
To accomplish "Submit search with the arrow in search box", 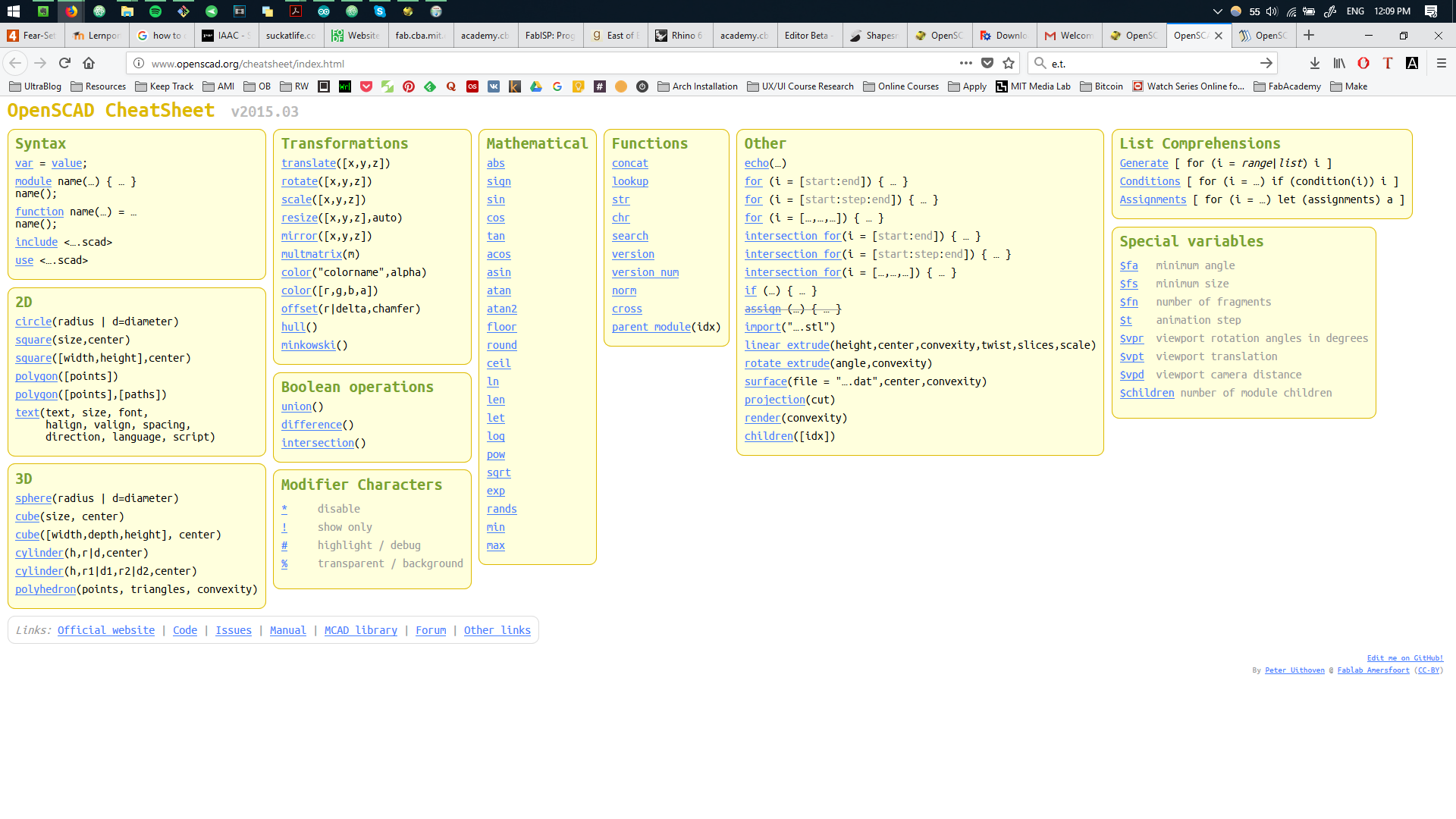I will tap(1266, 63).
